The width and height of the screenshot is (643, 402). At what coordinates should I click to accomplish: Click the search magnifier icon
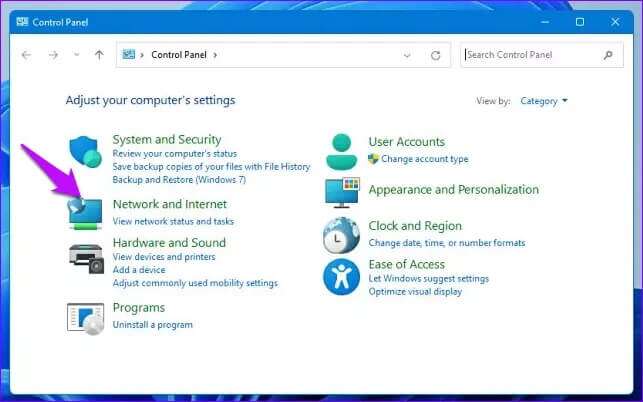click(608, 55)
